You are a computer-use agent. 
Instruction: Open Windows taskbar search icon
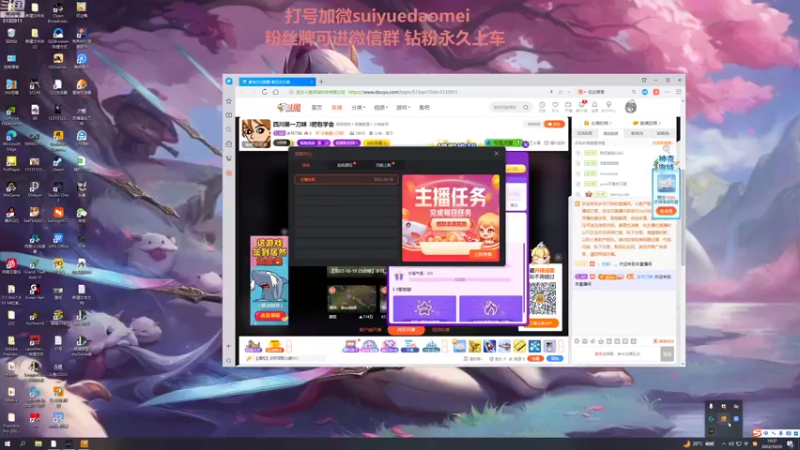22,444
